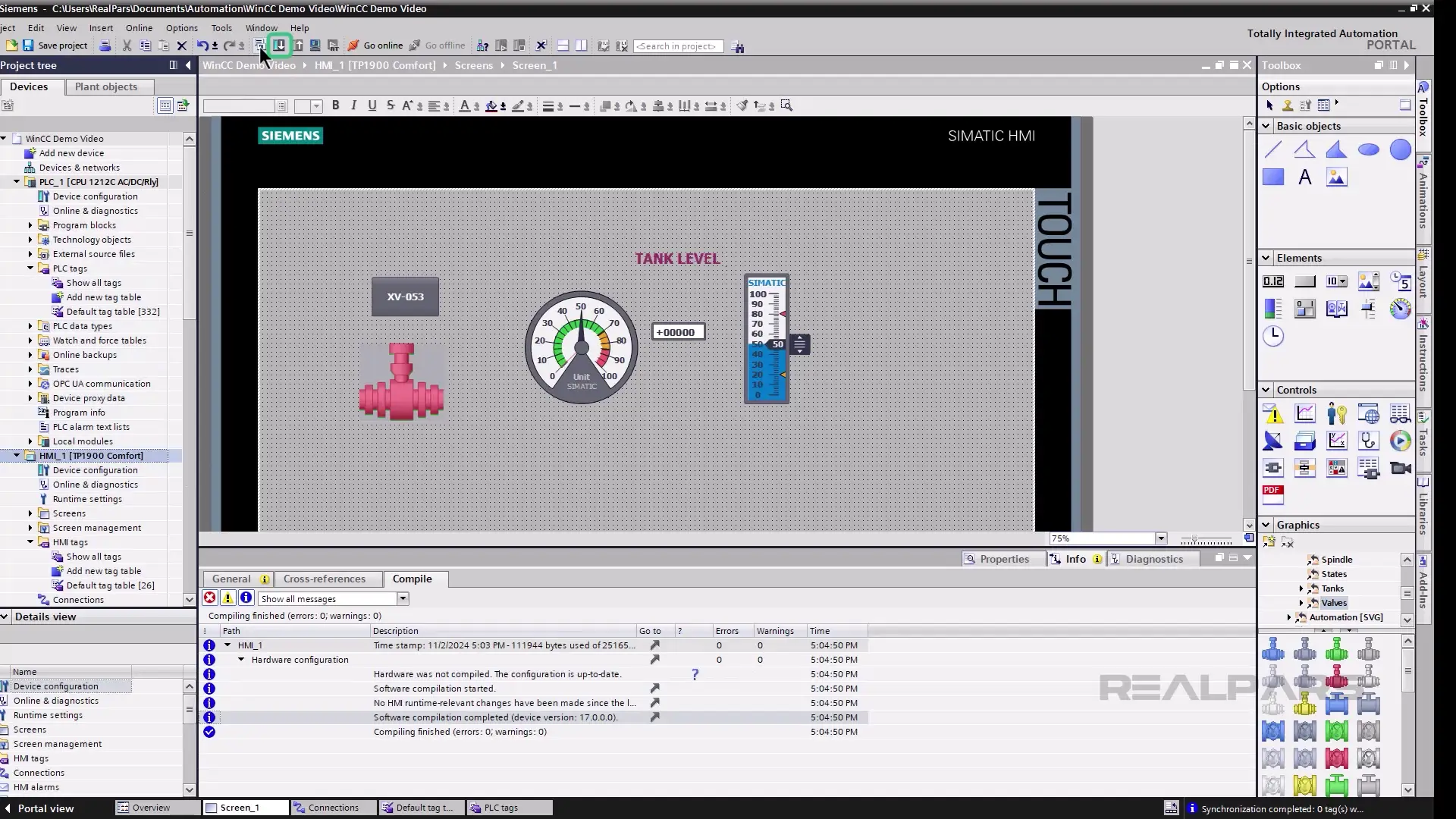Select the Graphic view basic object
Image resolution: width=1456 pixels, height=819 pixels.
(1337, 177)
